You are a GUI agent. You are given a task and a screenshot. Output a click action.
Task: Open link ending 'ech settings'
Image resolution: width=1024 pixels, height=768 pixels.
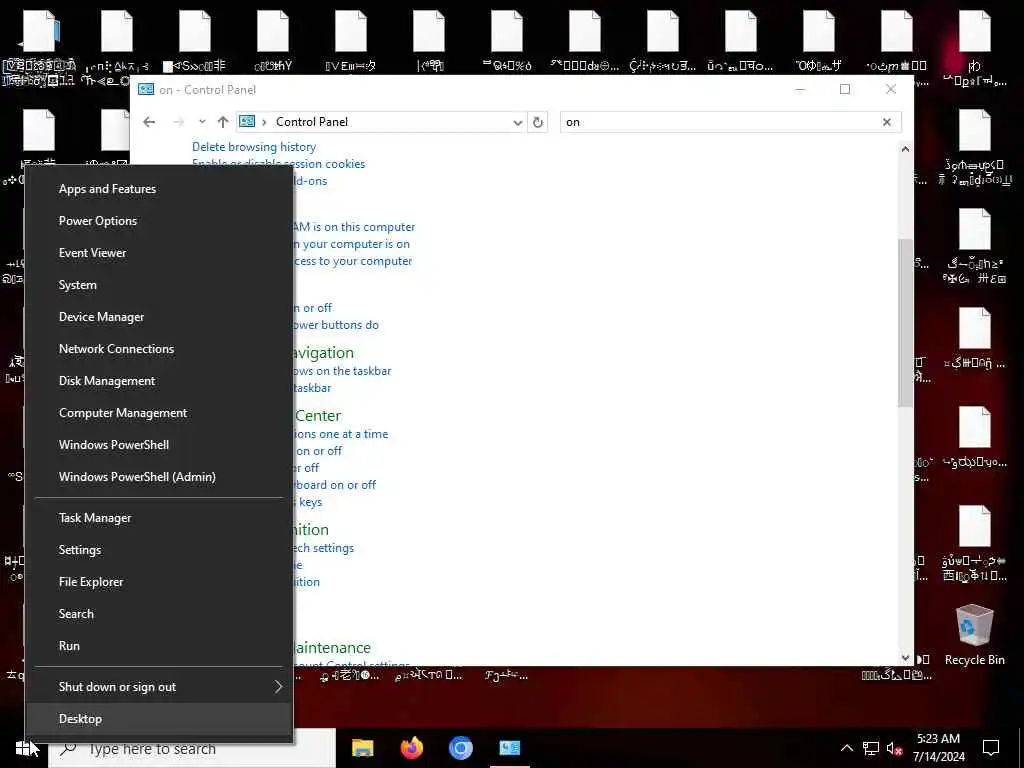(x=324, y=548)
